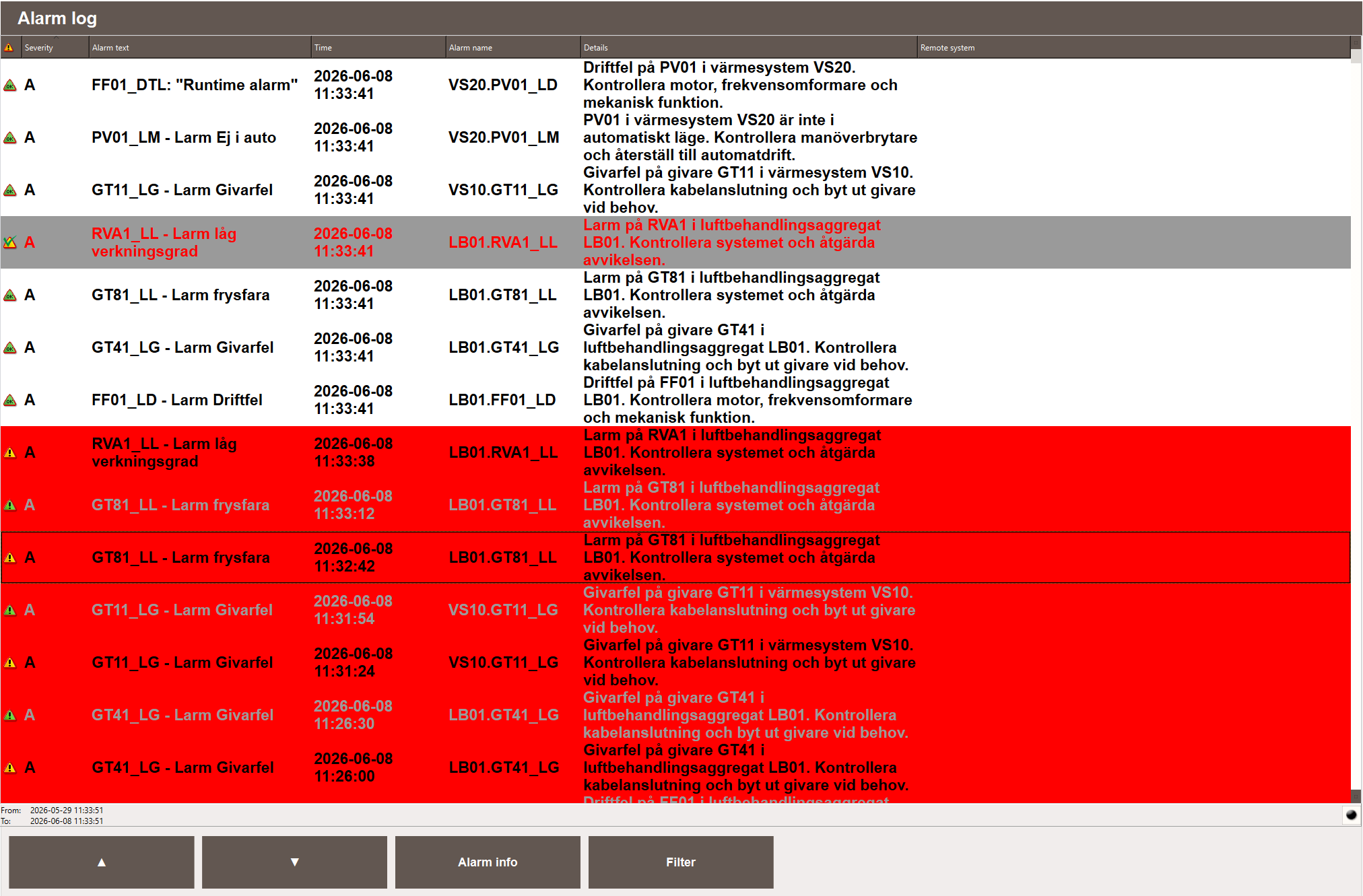
Task: Click warning icon of GT11_LG row at 11:31:54
Action: [10, 611]
